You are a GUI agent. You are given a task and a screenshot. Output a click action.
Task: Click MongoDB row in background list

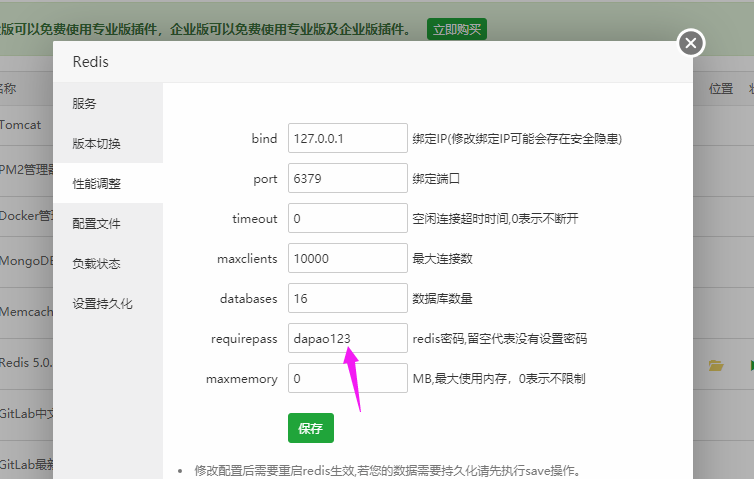(x=26, y=261)
